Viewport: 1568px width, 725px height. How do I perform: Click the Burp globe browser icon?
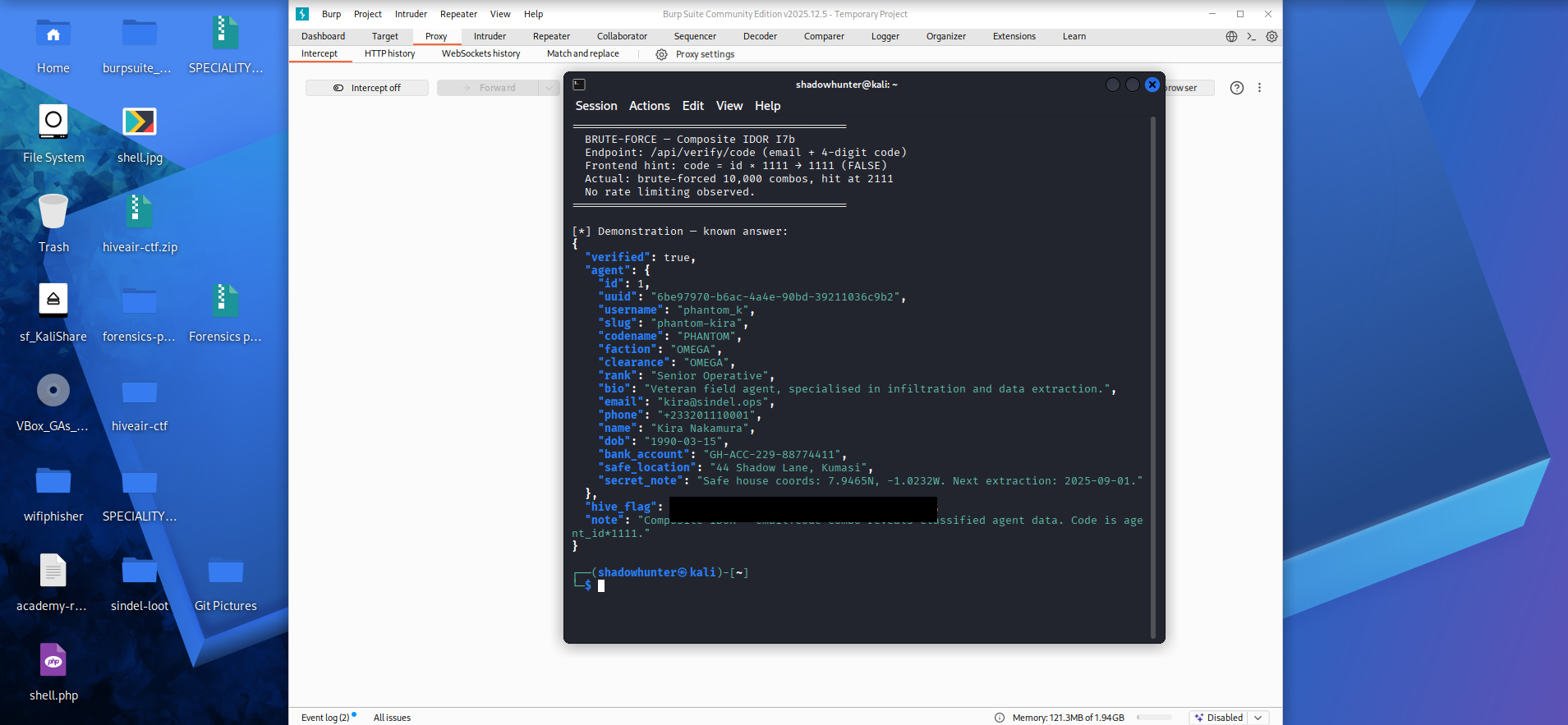point(1231,36)
